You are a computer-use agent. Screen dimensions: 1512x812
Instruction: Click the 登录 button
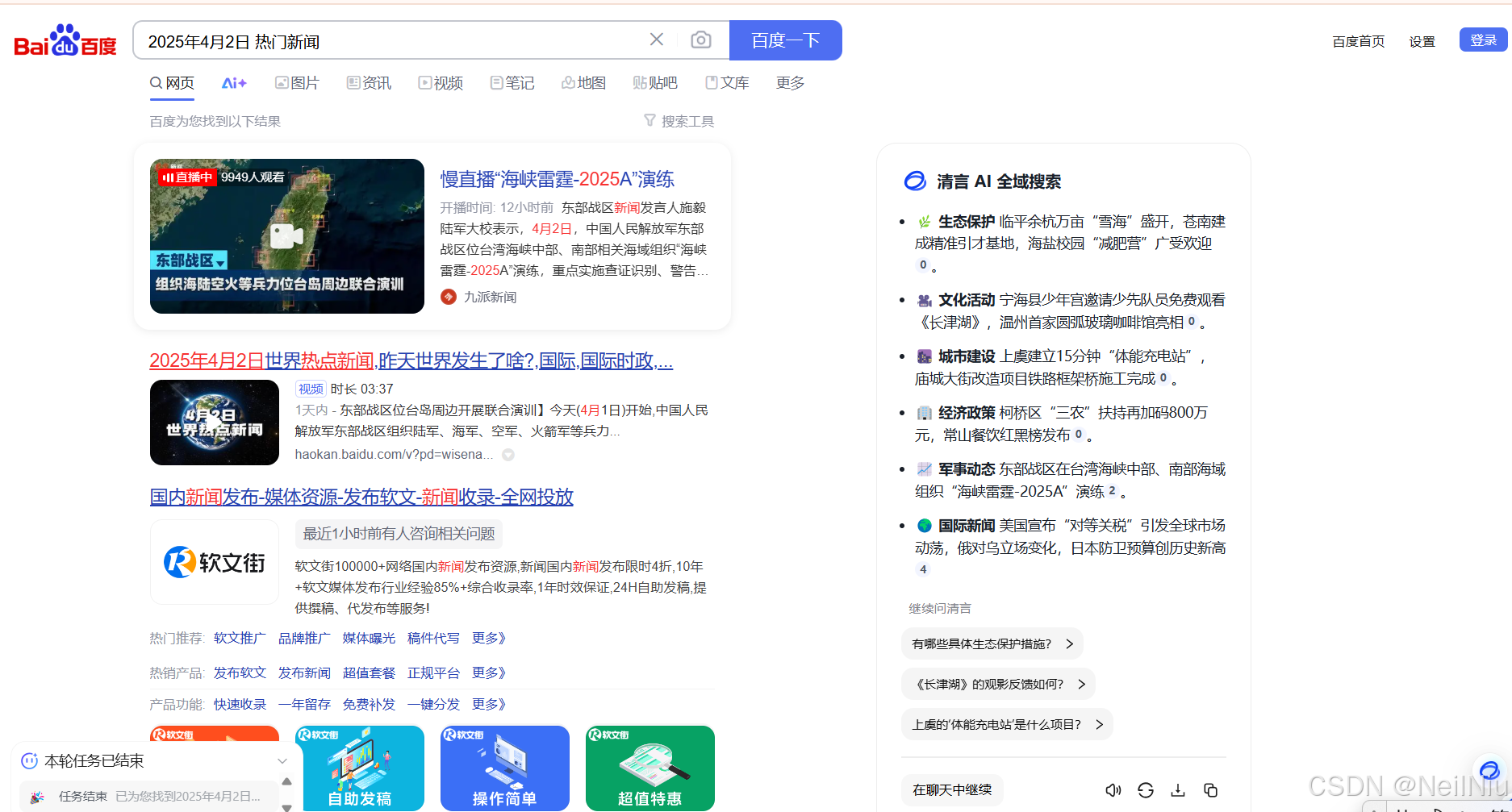[x=1483, y=40]
